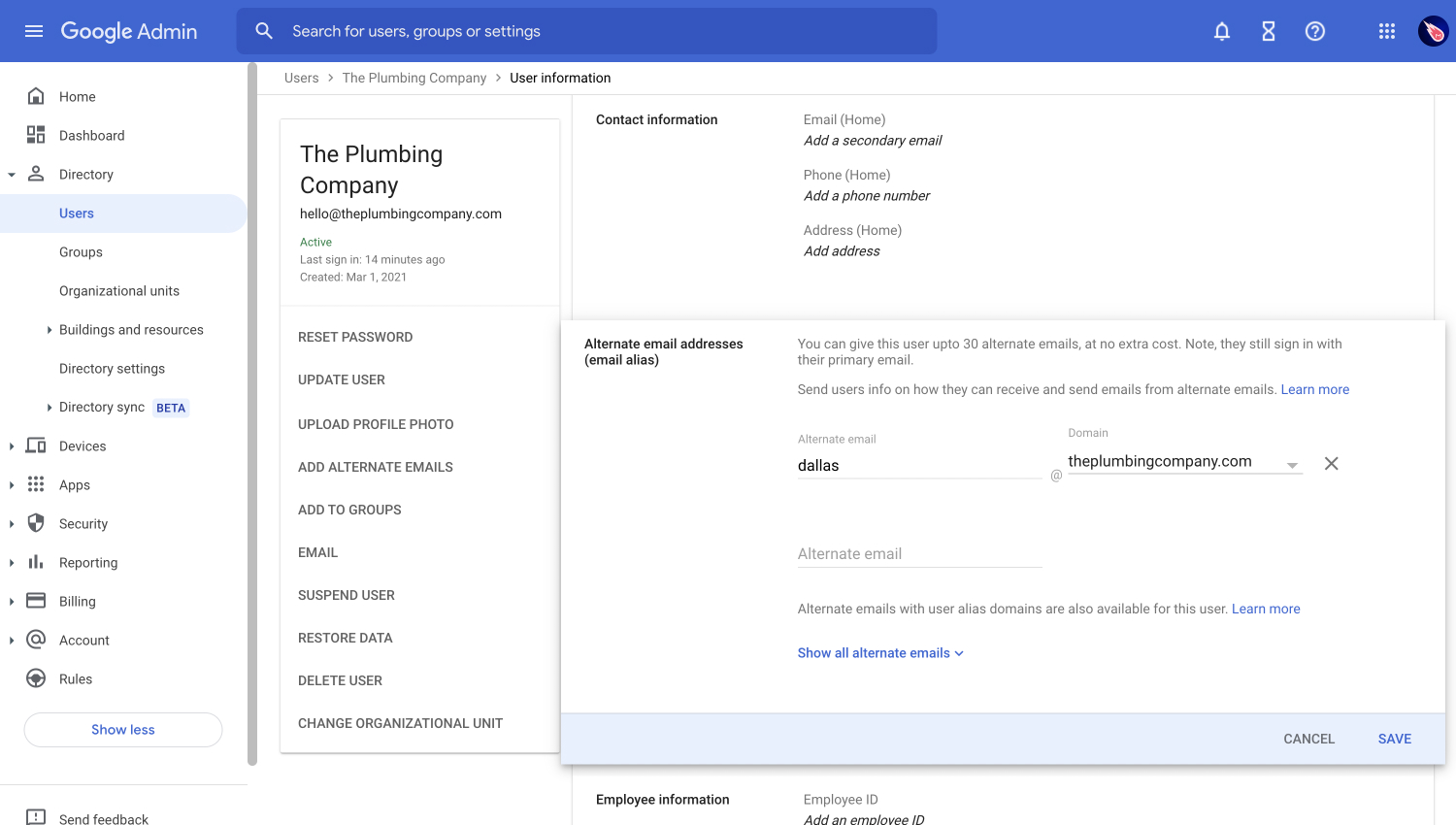Viewport: 1456px width, 825px height.
Task: Click the Account at-sign icon
Action: [x=36, y=640]
